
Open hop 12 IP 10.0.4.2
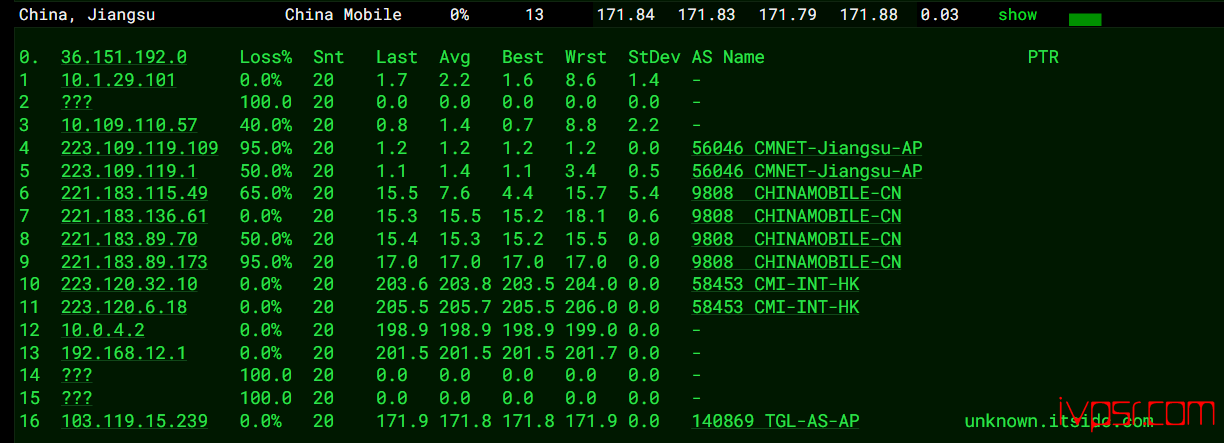(103, 330)
